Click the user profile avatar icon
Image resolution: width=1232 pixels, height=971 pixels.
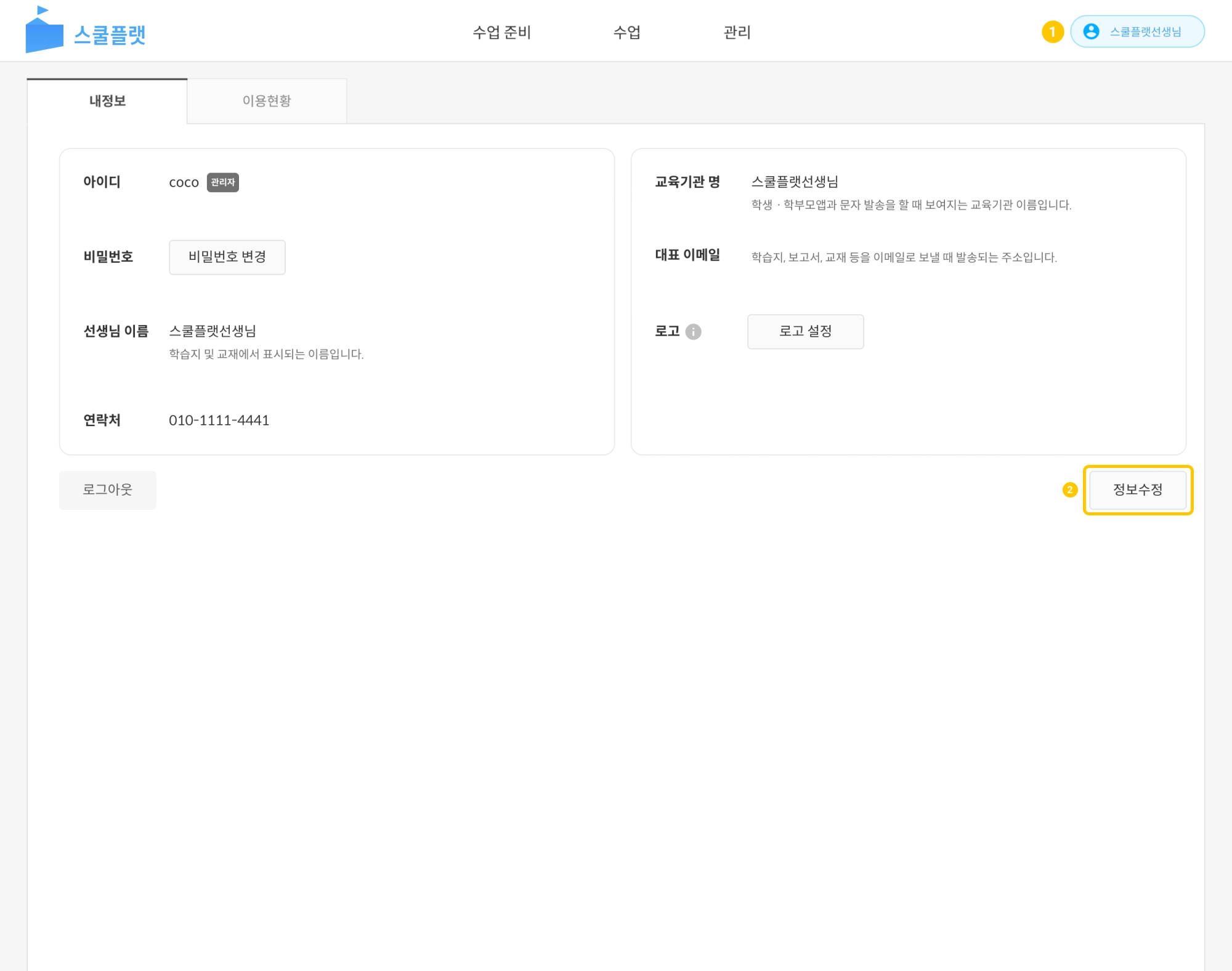[x=1090, y=31]
